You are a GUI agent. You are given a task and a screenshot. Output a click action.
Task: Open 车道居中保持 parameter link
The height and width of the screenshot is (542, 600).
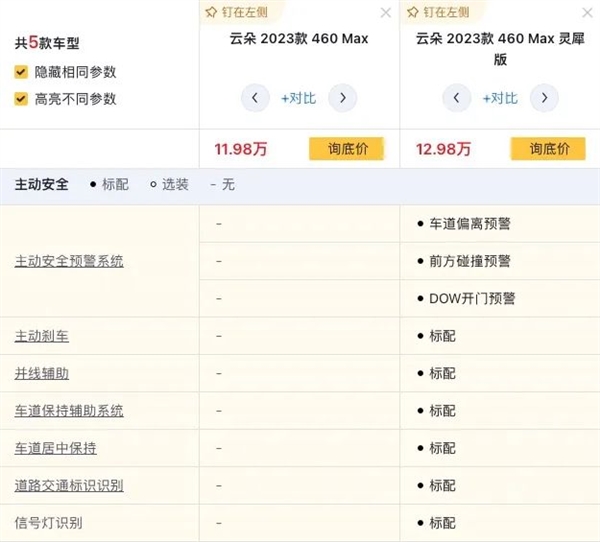(56, 448)
